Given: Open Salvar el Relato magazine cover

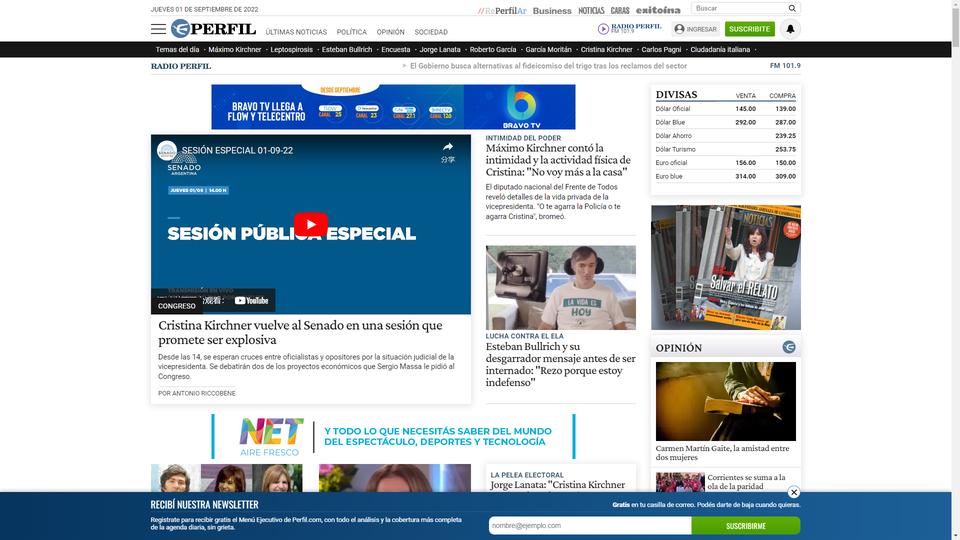Looking at the screenshot, I should pyautogui.click(x=726, y=268).
